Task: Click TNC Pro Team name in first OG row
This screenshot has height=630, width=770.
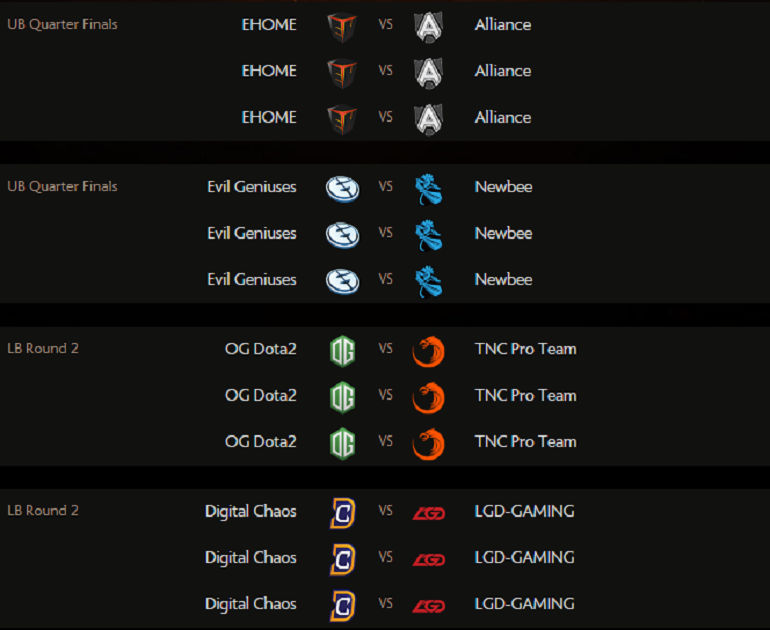Action: click(525, 349)
